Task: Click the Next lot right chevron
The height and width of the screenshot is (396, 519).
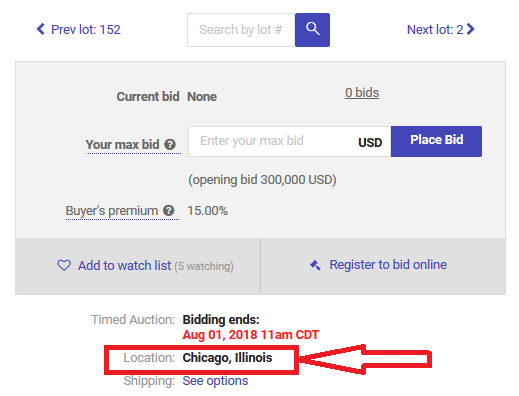Action: coord(470,29)
